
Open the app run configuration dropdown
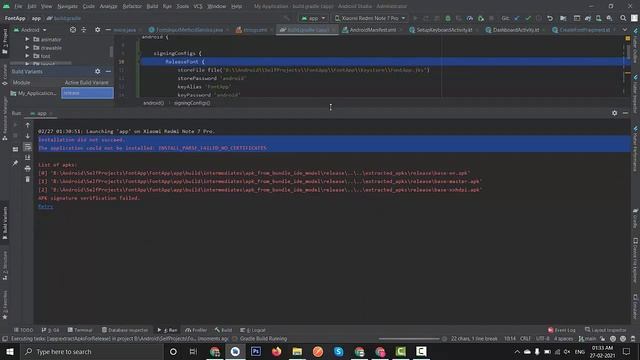tap(313, 18)
